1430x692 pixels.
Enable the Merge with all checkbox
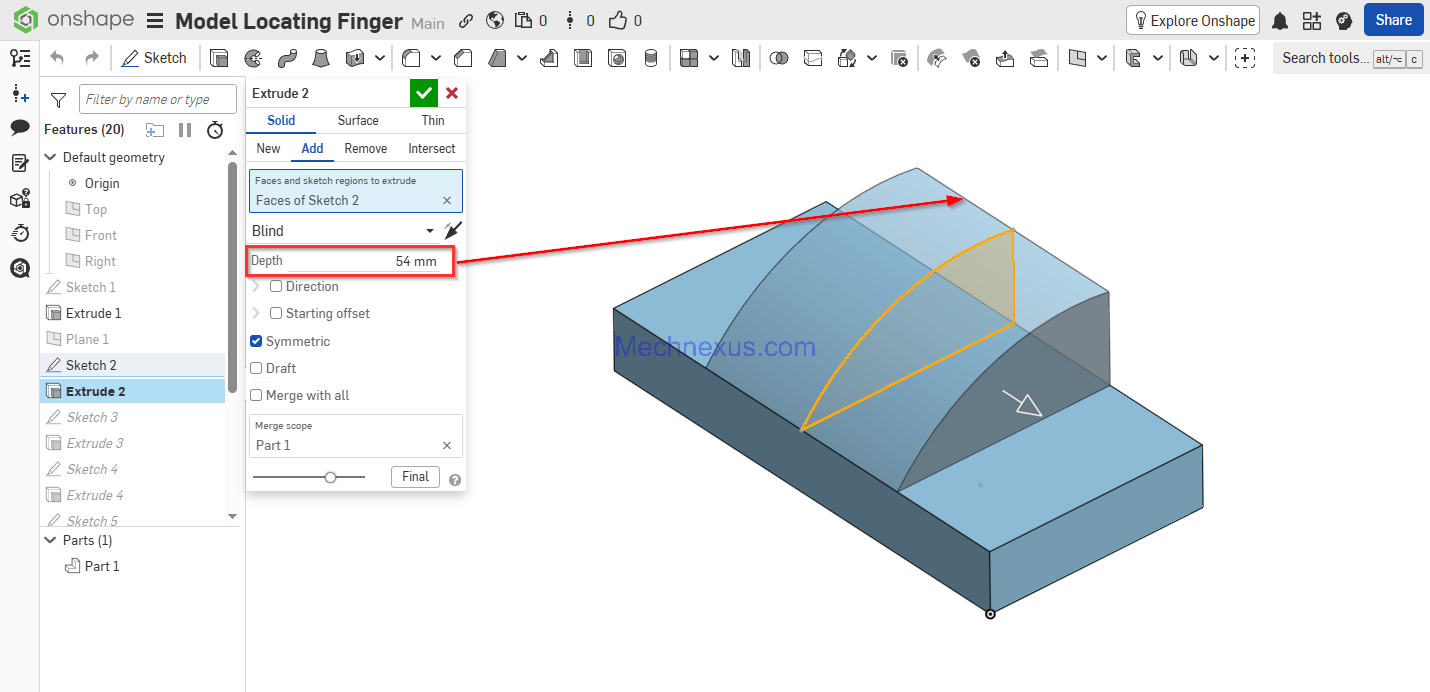point(256,395)
